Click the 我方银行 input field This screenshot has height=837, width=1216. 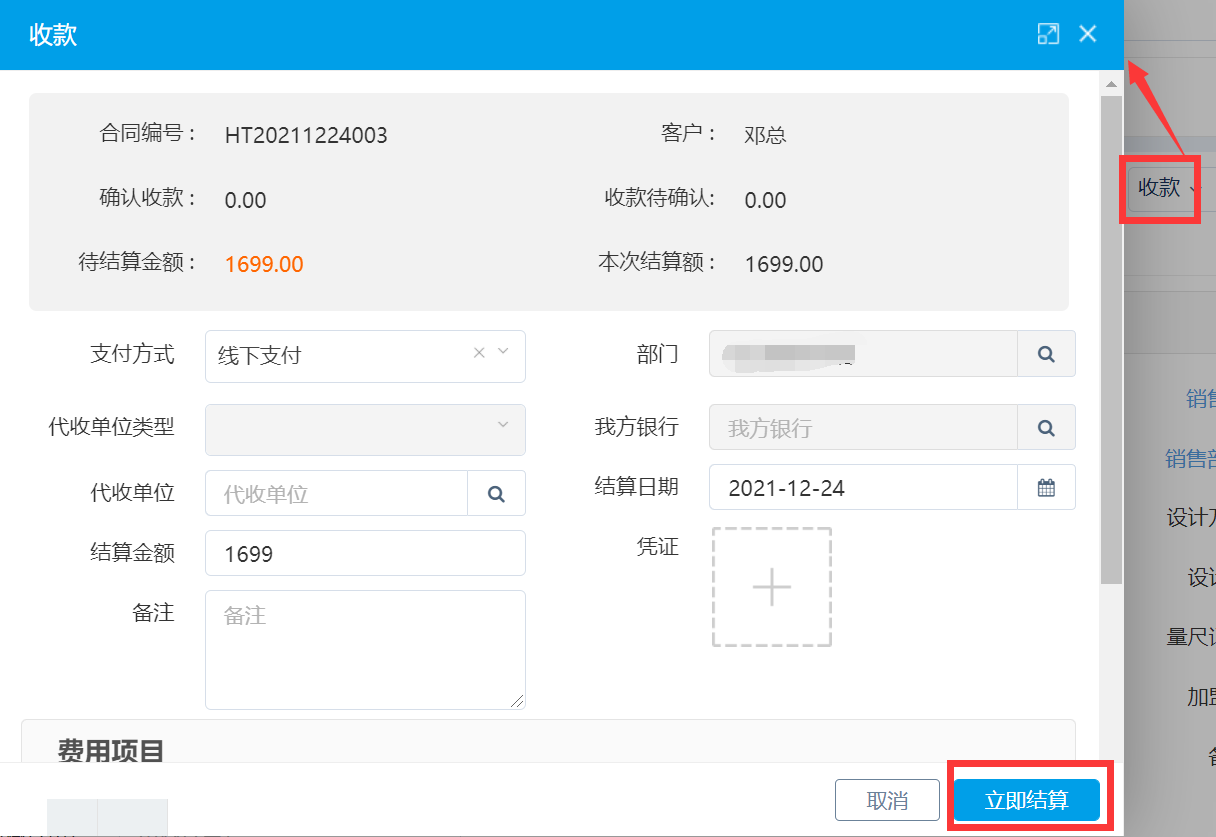pos(863,428)
